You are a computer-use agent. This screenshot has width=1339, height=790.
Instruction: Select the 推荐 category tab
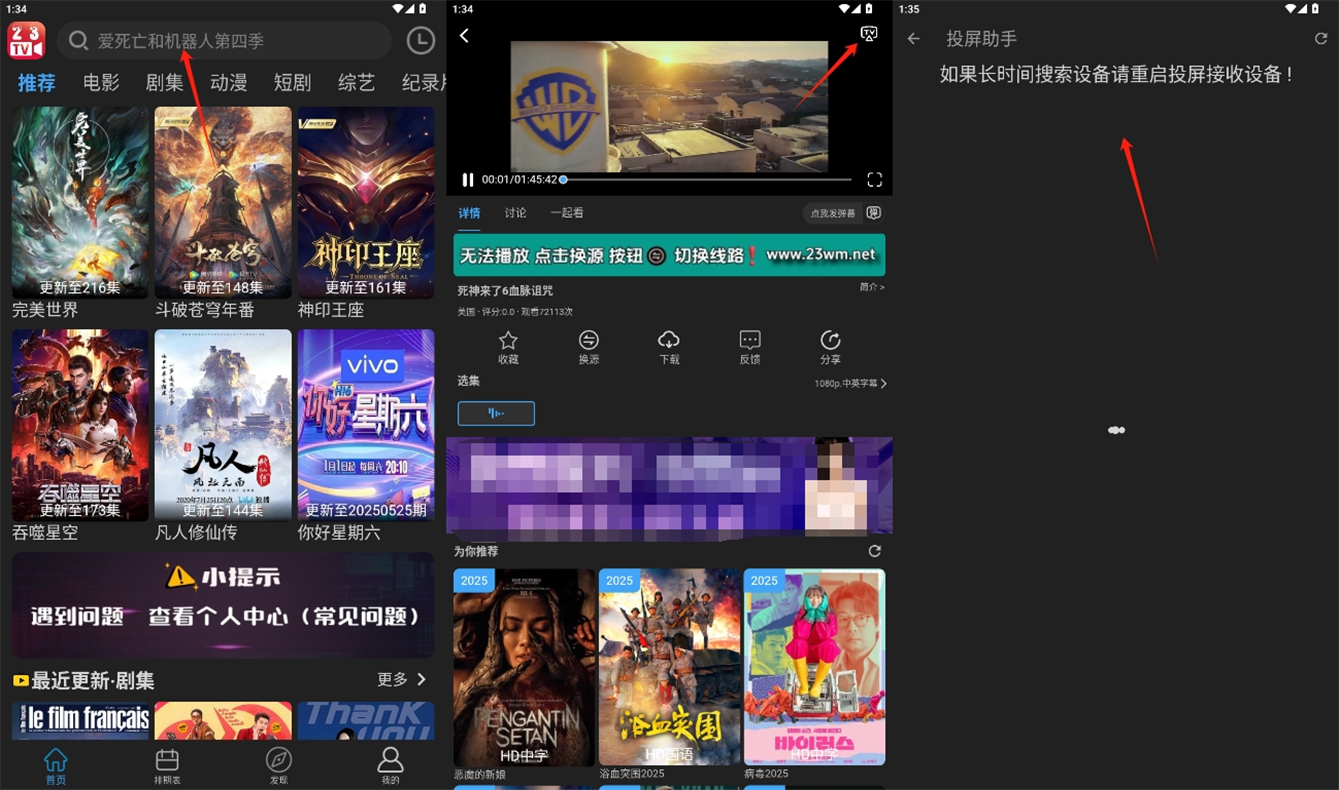pos(36,83)
